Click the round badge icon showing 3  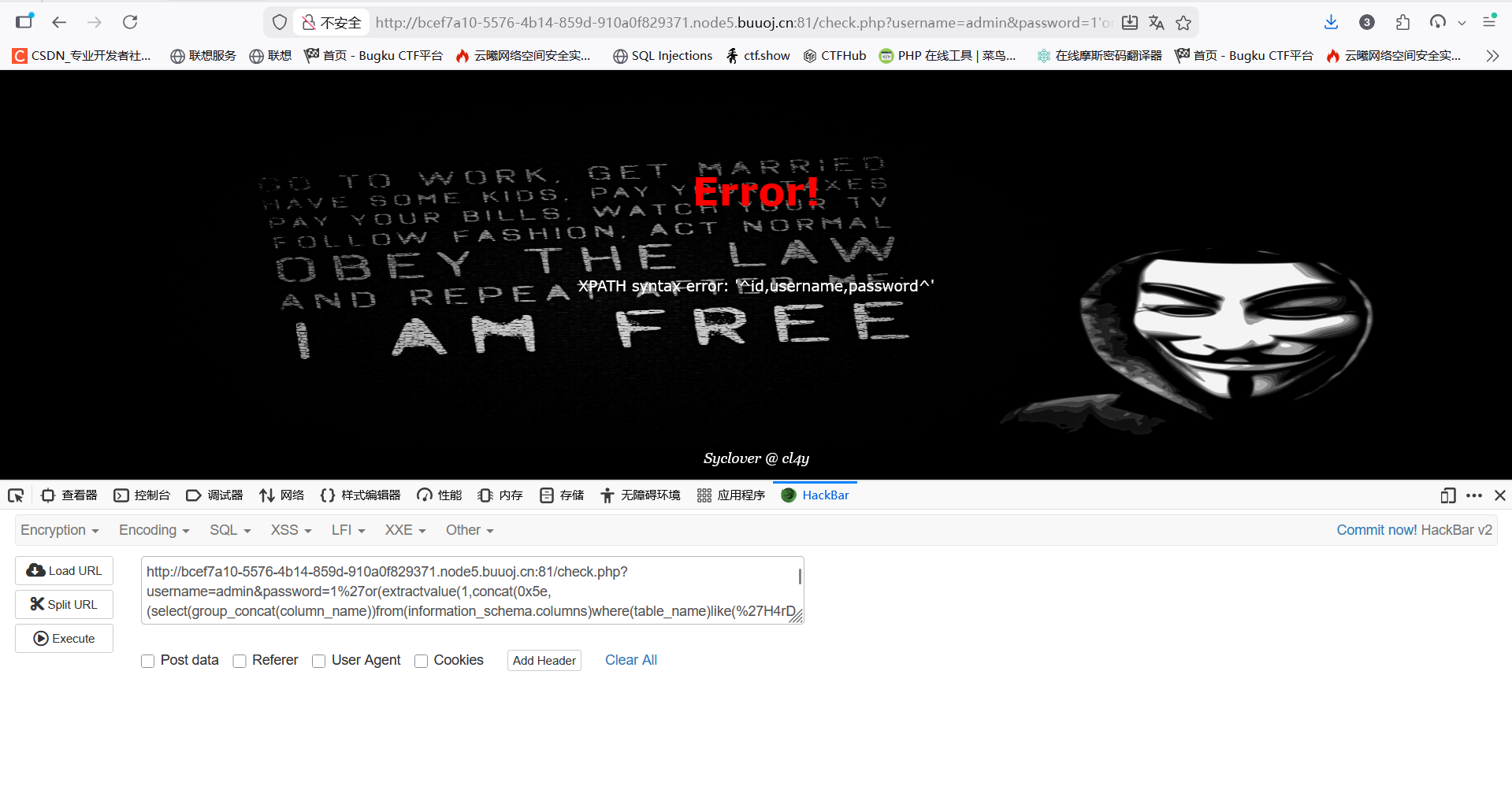tap(1367, 22)
